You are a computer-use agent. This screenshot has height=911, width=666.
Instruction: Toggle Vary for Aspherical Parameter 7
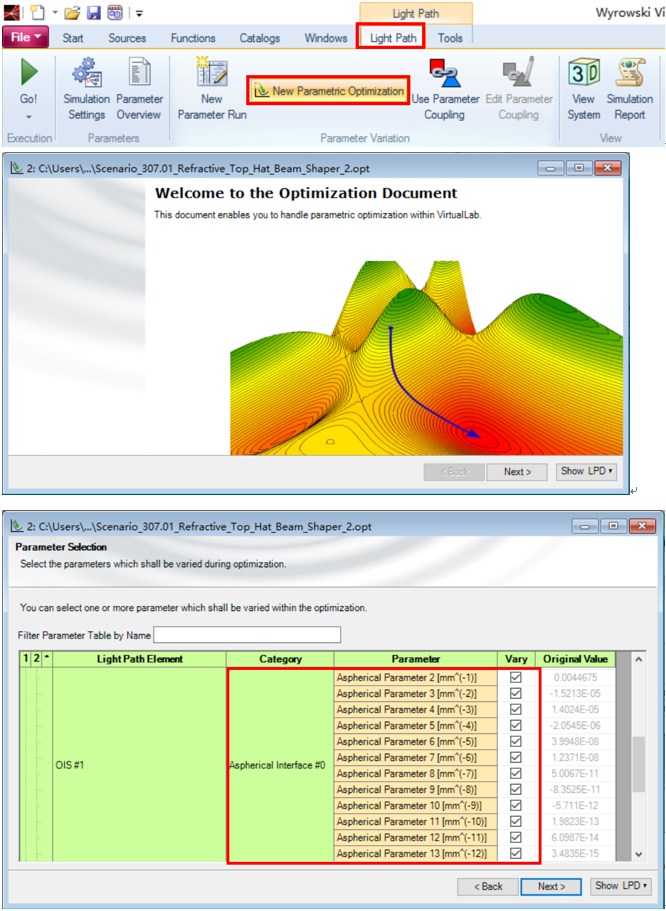(x=515, y=757)
